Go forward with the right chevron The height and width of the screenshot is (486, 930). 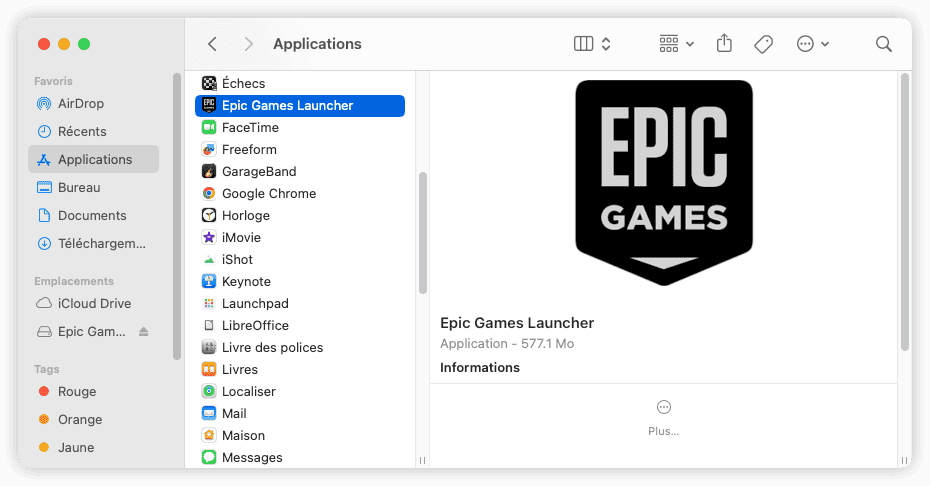(x=249, y=44)
